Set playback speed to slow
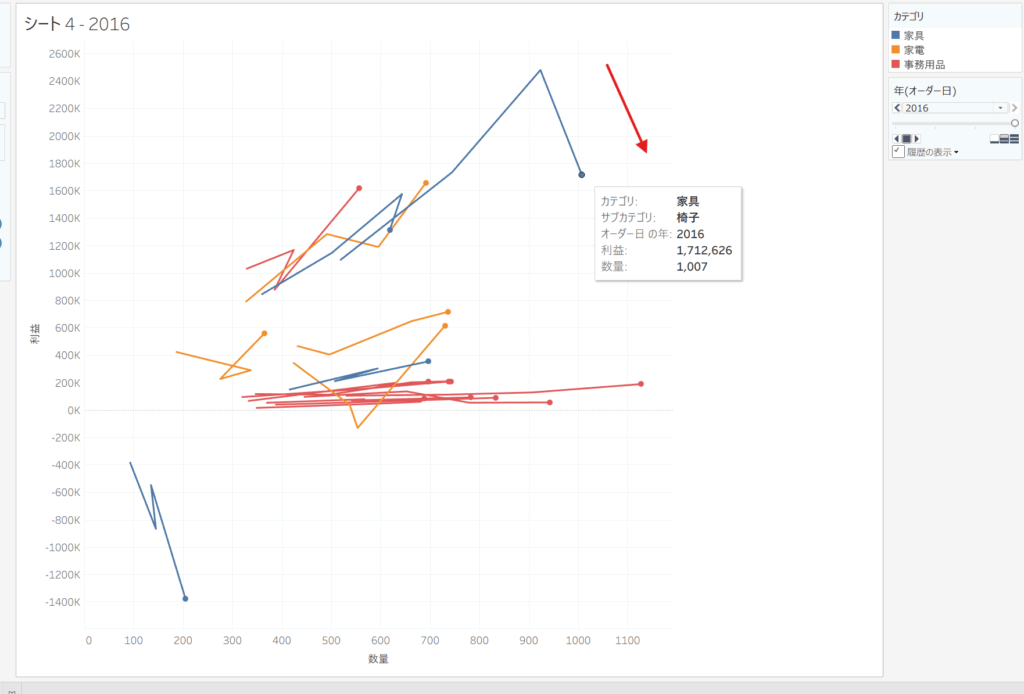The height and width of the screenshot is (694, 1024). click(993, 139)
